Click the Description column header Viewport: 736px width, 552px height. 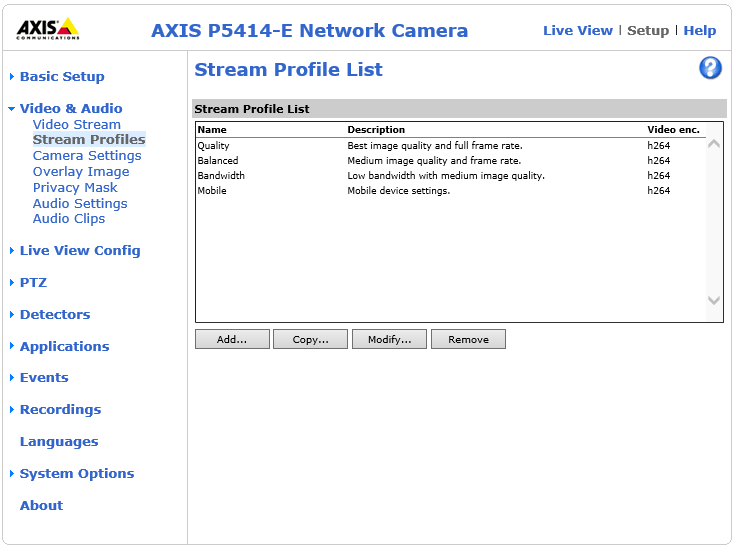tap(376, 130)
